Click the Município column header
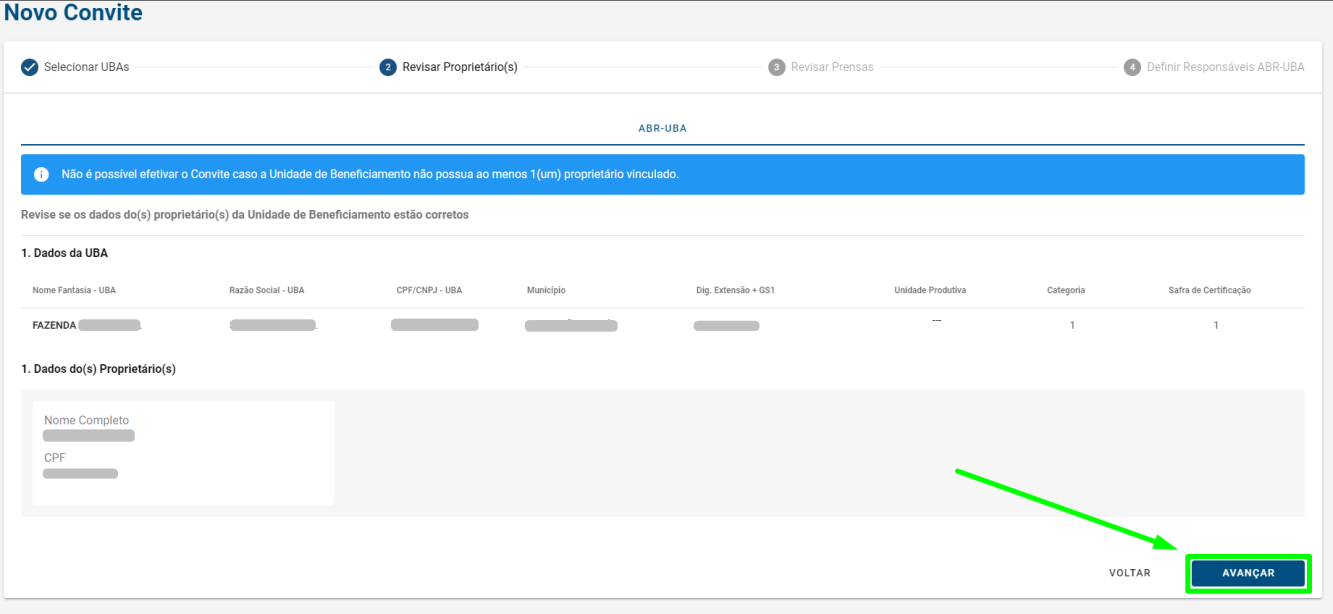The image size is (1333, 614). (x=546, y=290)
